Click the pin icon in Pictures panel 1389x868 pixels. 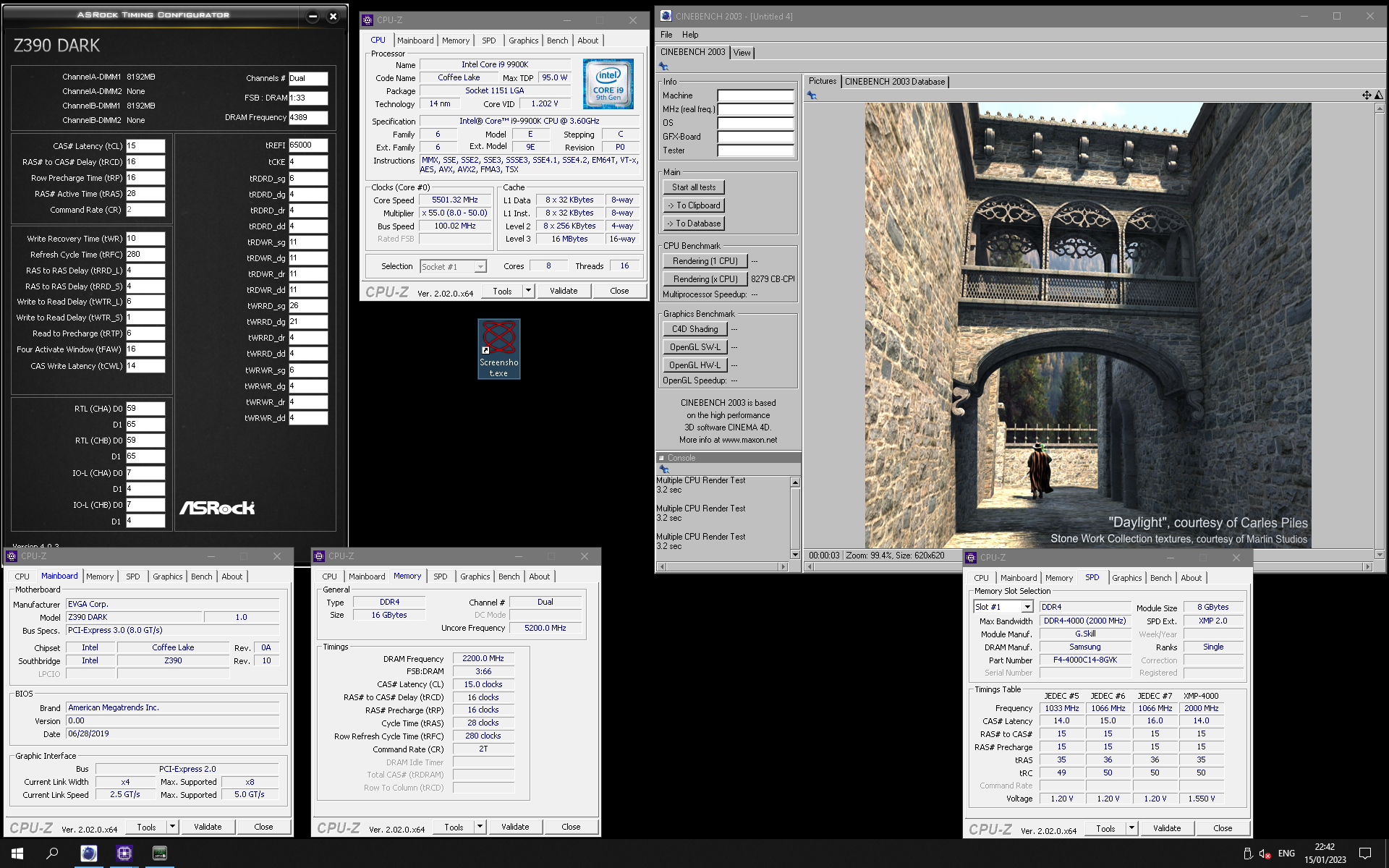click(x=812, y=95)
